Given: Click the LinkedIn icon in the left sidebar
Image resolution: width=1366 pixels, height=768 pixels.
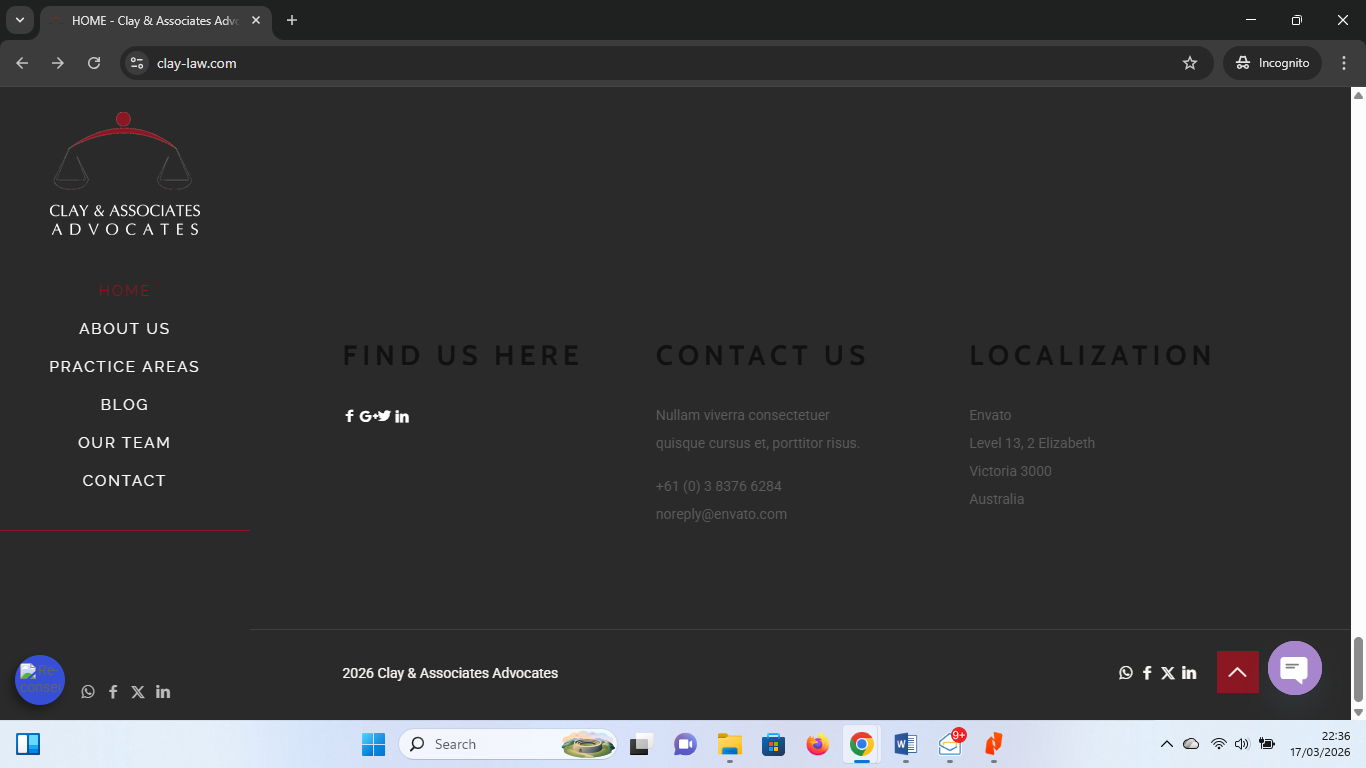Looking at the screenshot, I should 163,692.
